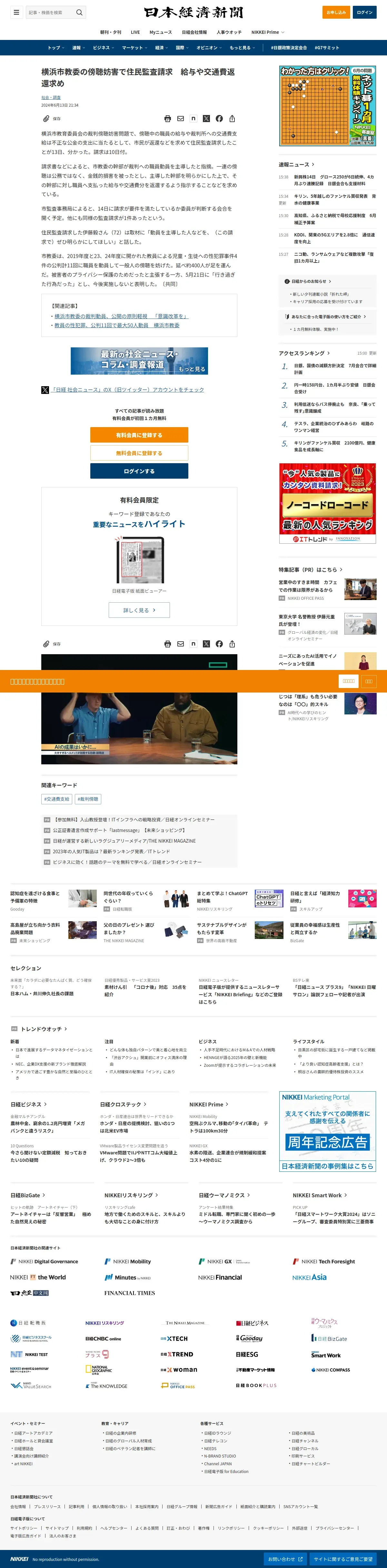387x1568 pixels.
Task: Click the NIKKEI Asia logo
Action: [309, 1277]
